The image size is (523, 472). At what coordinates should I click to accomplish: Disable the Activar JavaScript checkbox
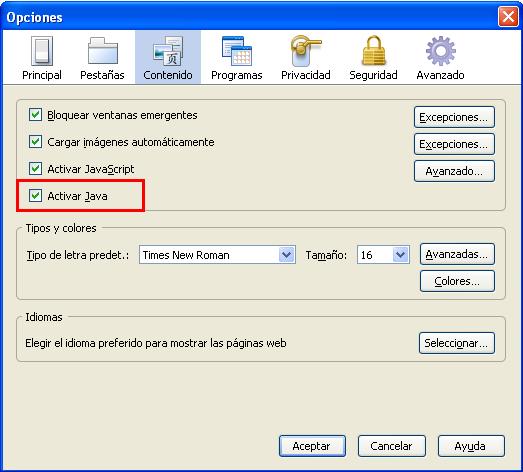coord(35,169)
